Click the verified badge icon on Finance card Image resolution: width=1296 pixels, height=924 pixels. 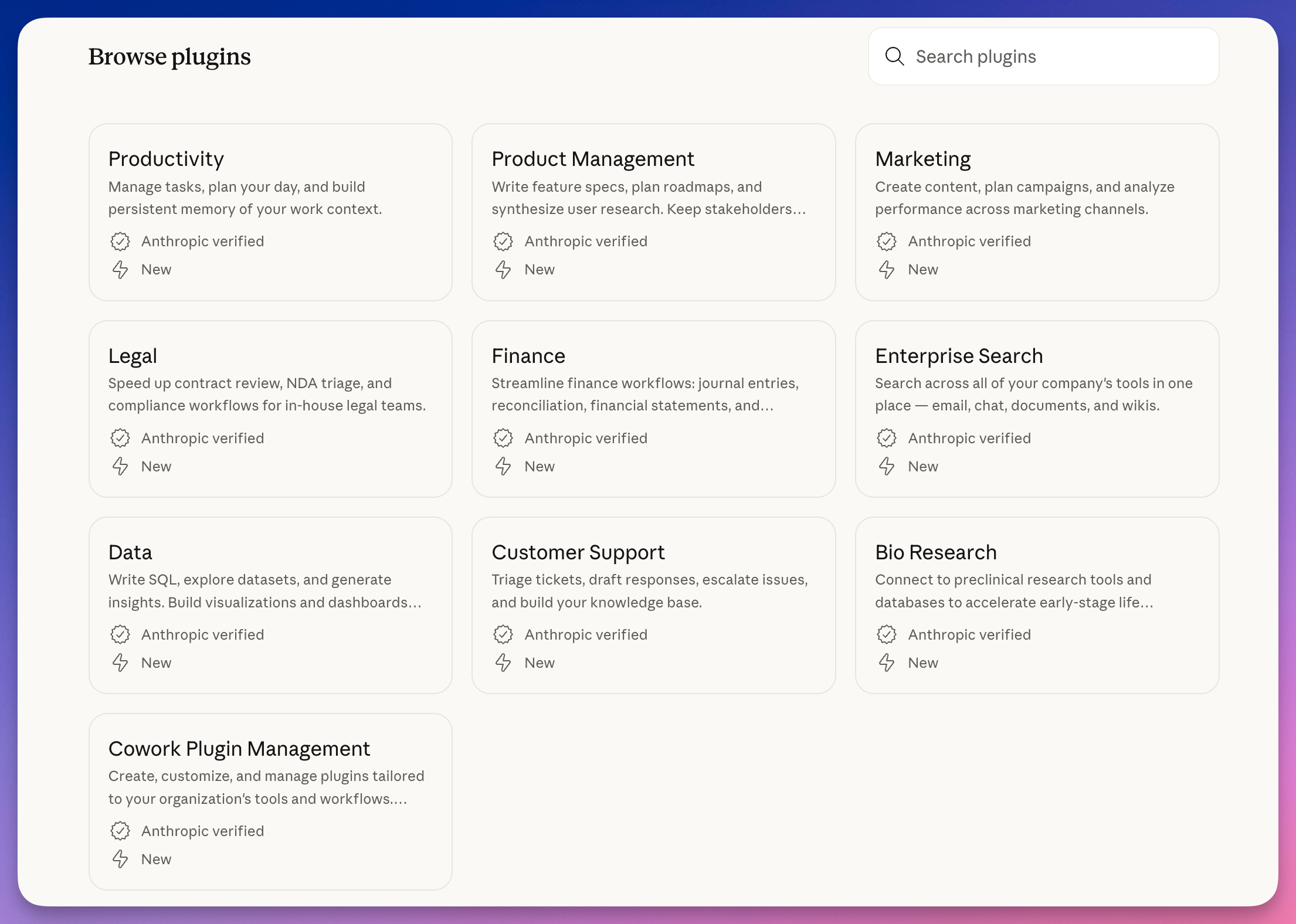pyautogui.click(x=503, y=438)
